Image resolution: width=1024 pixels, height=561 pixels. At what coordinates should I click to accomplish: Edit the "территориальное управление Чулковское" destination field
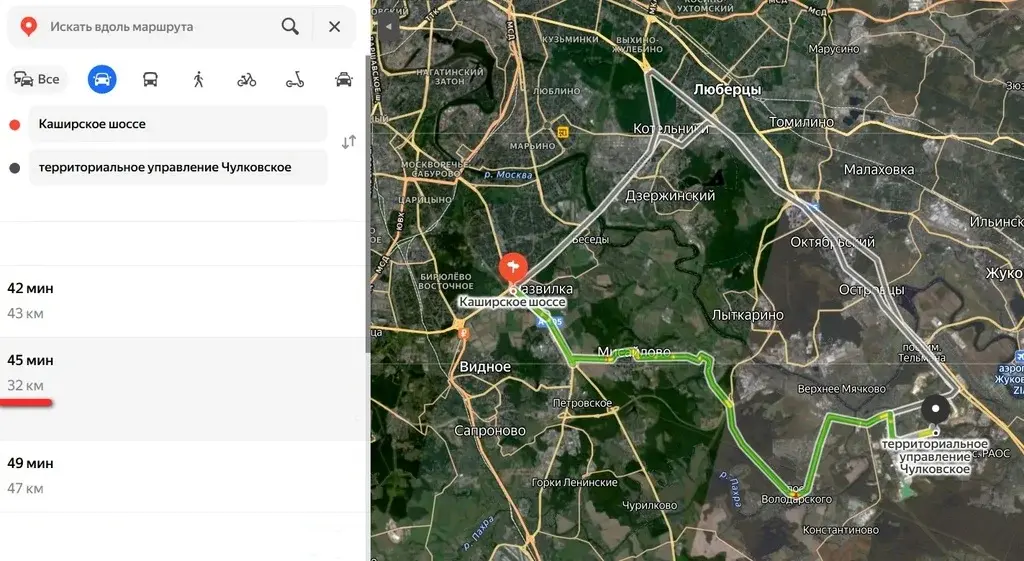pos(176,167)
